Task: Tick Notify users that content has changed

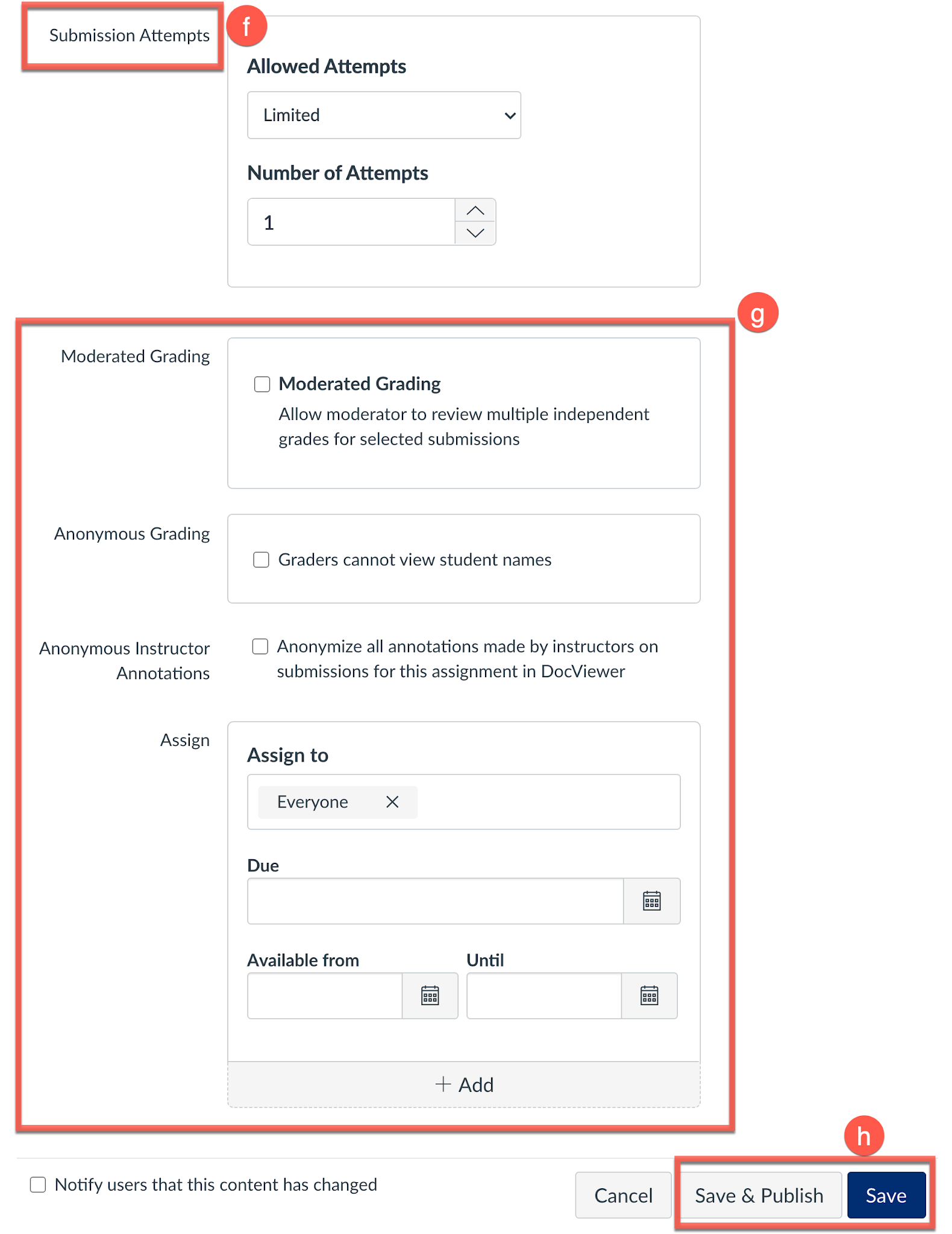Action: click(x=38, y=1185)
